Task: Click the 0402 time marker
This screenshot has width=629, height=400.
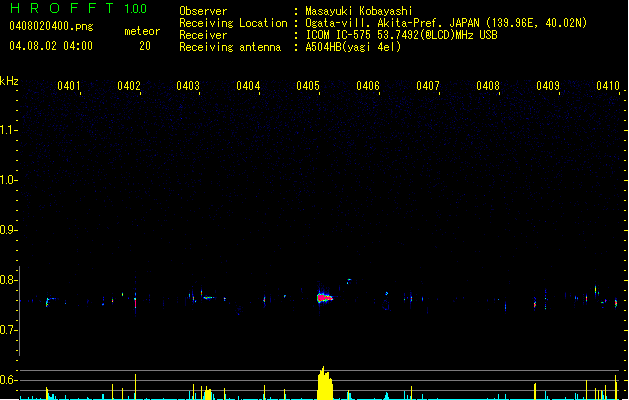Action: click(129, 85)
